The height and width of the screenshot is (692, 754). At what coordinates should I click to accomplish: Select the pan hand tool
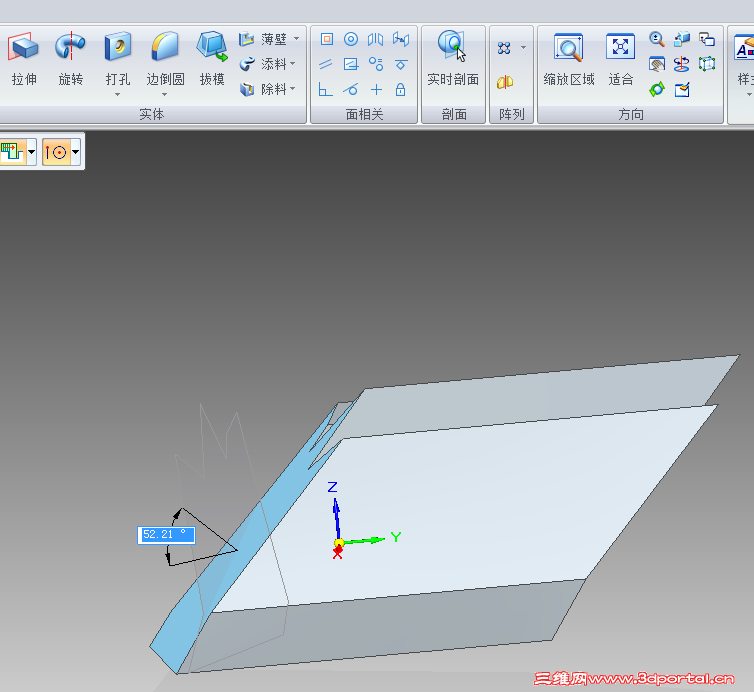click(657, 64)
